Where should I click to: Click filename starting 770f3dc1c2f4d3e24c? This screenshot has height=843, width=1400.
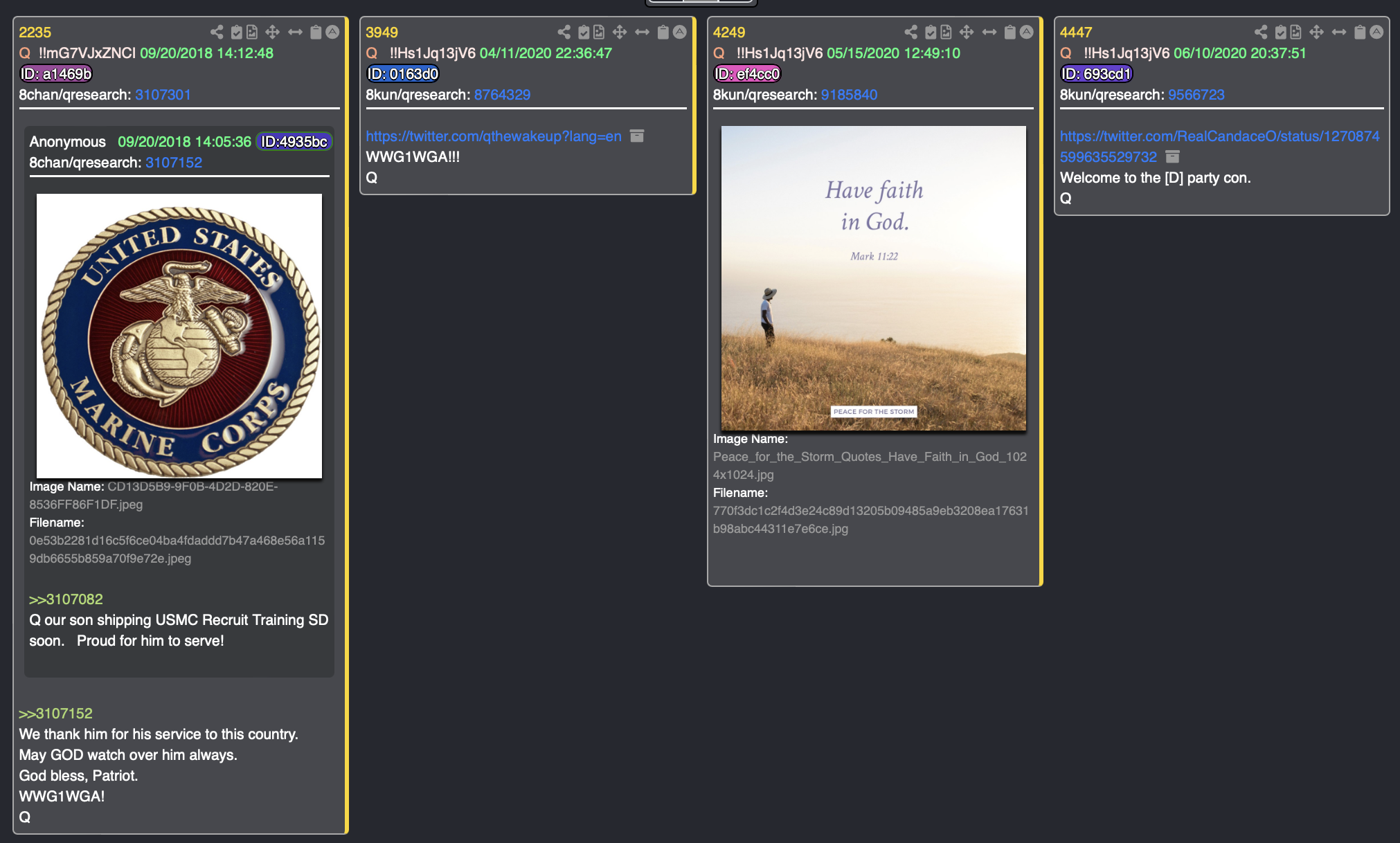(871, 520)
